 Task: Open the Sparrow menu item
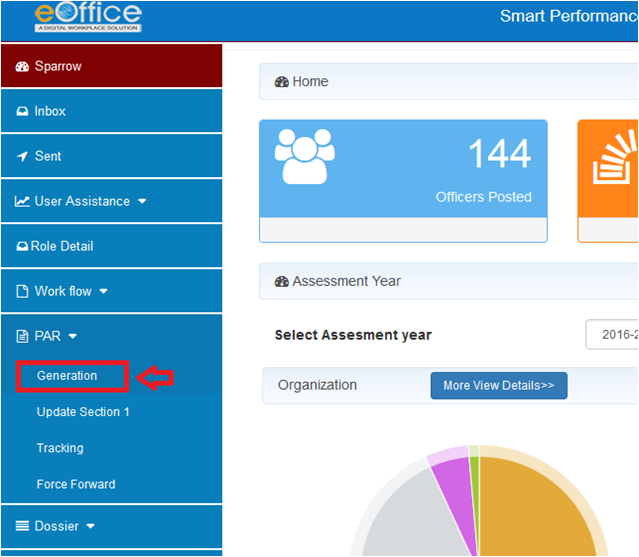tap(112, 66)
